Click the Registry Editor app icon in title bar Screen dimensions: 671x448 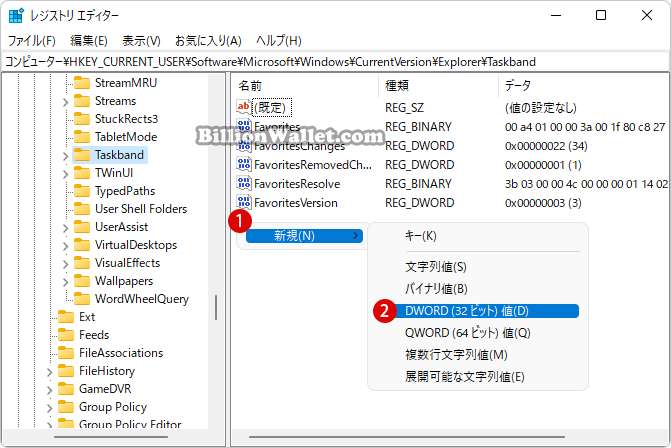16,15
